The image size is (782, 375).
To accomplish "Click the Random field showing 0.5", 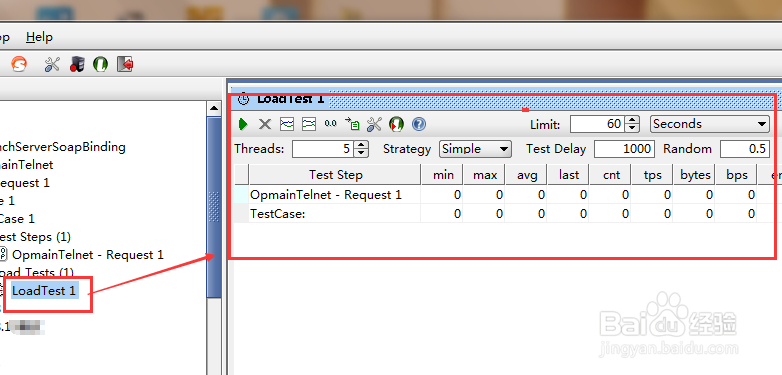I will [x=744, y=149].
